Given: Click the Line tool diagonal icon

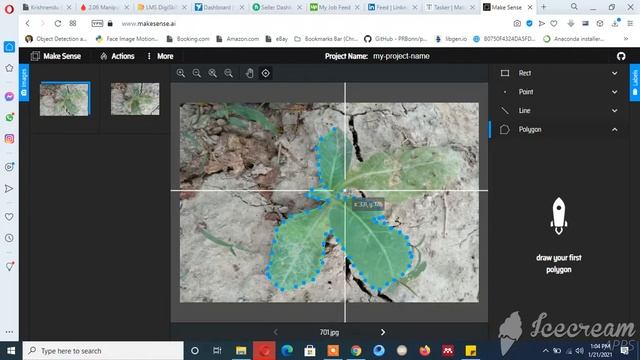Looking at the screenshot, I should 505,111.
